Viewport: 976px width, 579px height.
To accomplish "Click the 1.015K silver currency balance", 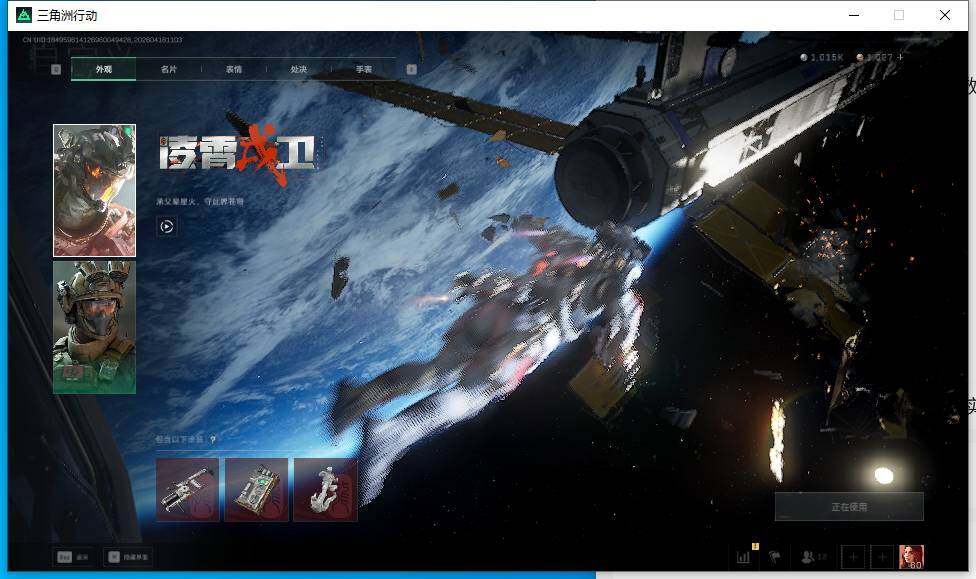I will 822,57.
